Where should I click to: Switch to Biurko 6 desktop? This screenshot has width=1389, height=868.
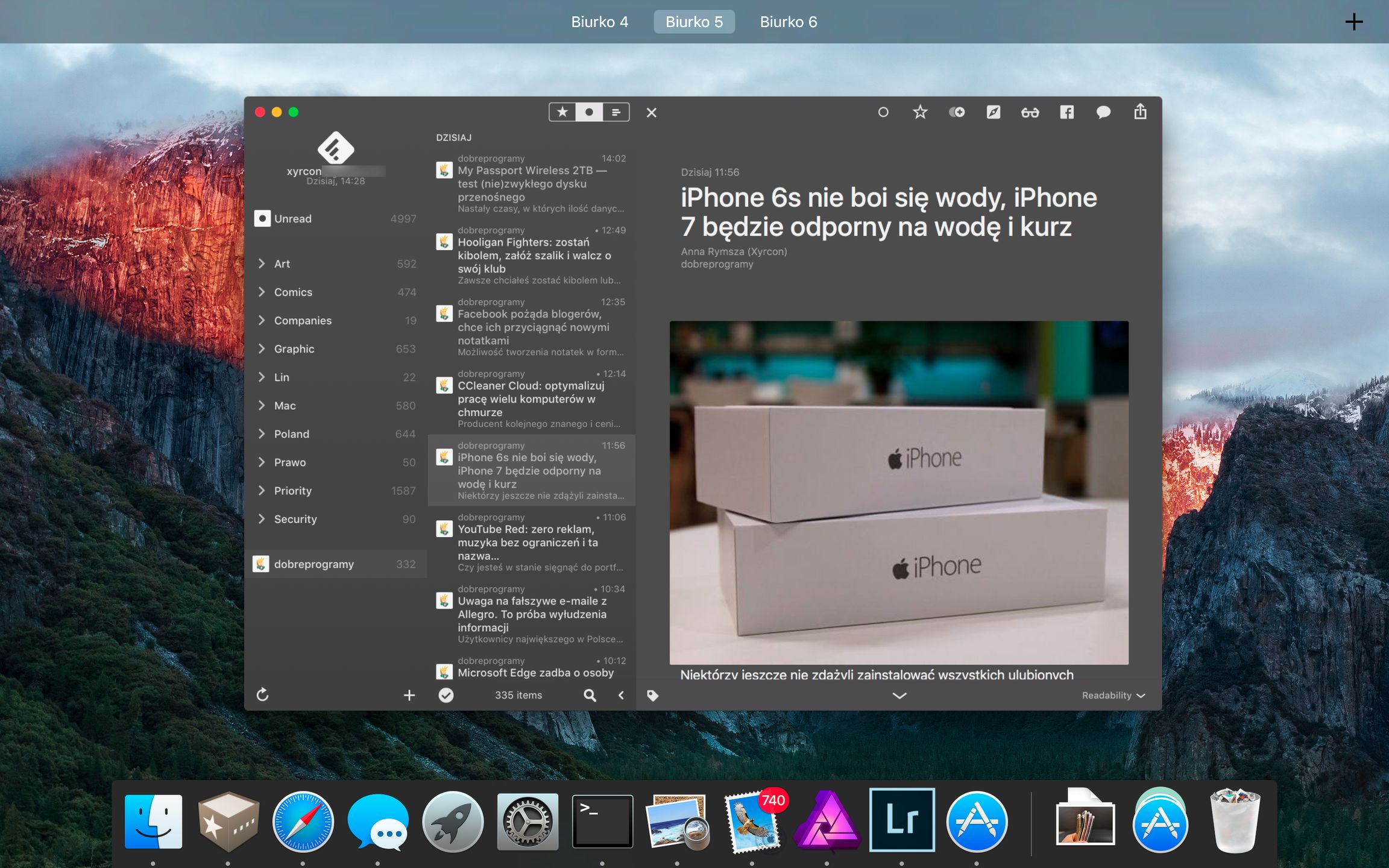(x=788, y=22)
